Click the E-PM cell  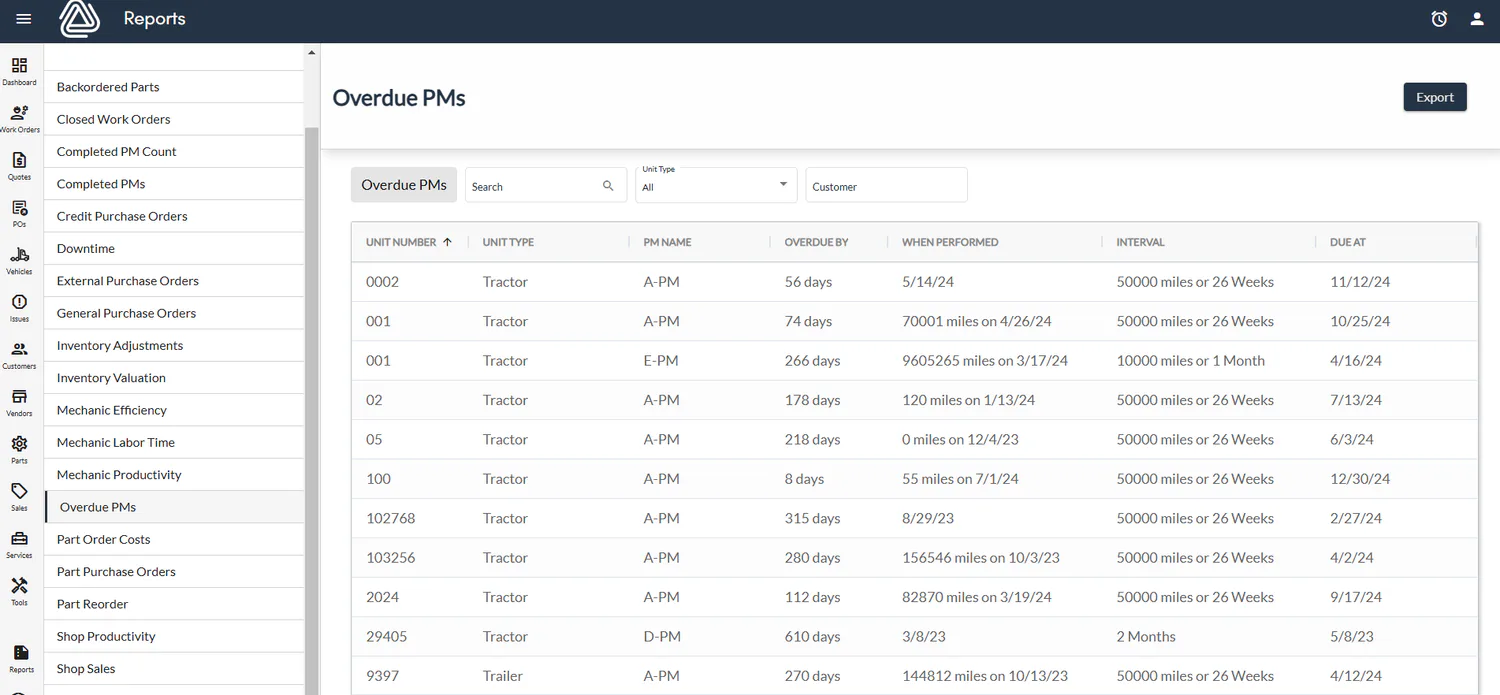(x=661, y=361)
